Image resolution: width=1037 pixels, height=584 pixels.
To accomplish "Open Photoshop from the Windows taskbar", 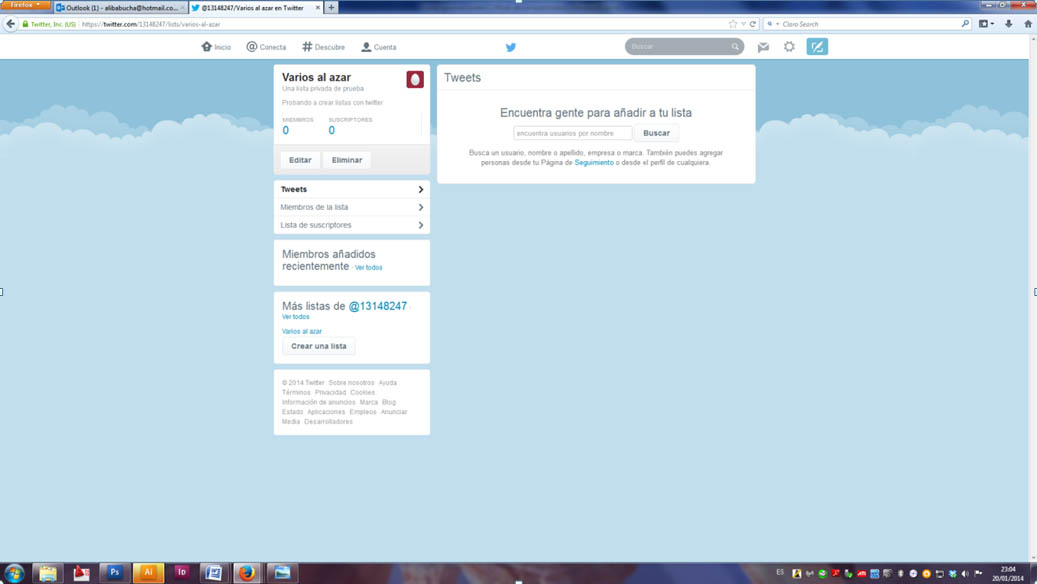I will pos(114,572).
